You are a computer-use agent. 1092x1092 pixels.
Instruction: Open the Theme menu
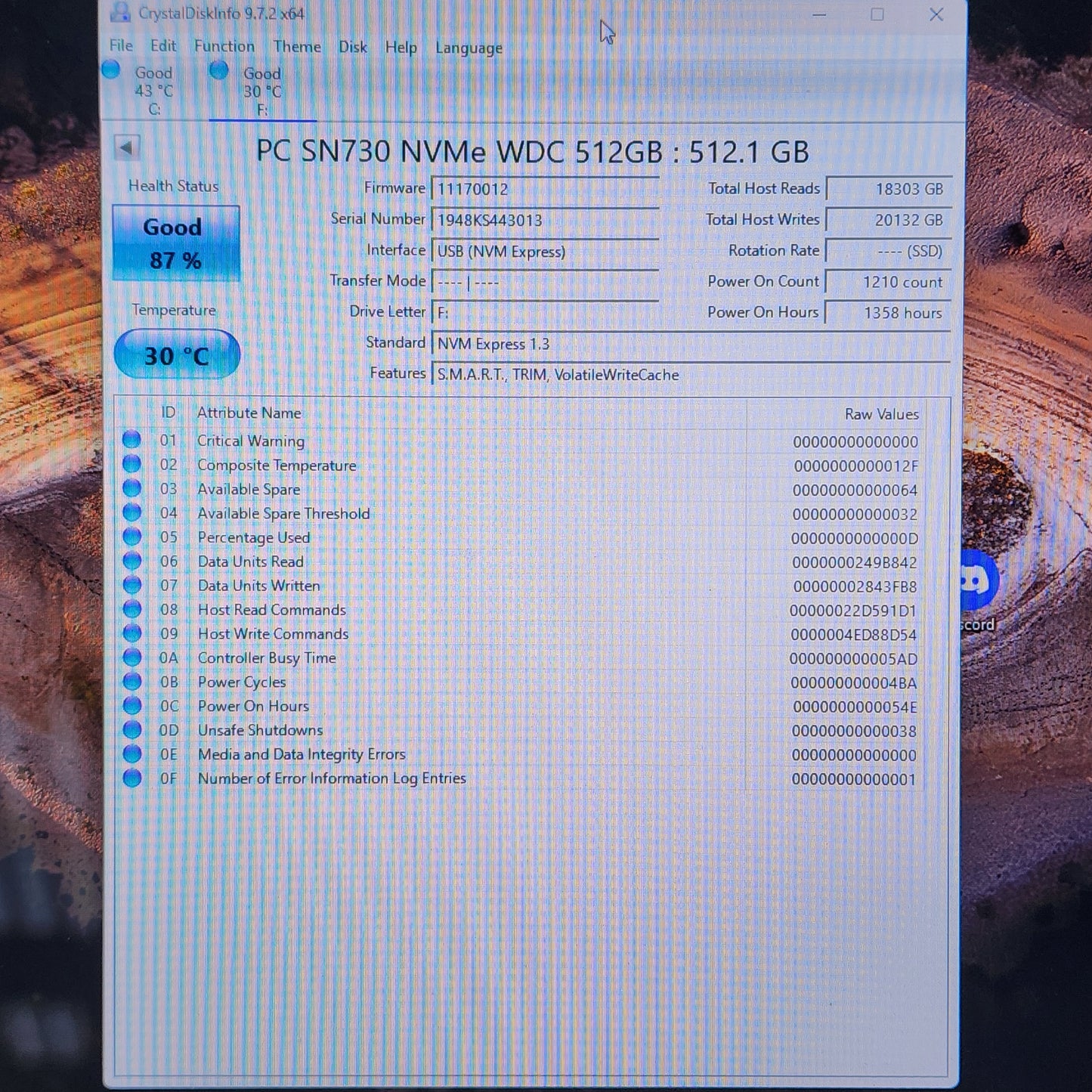click(297, 47)
